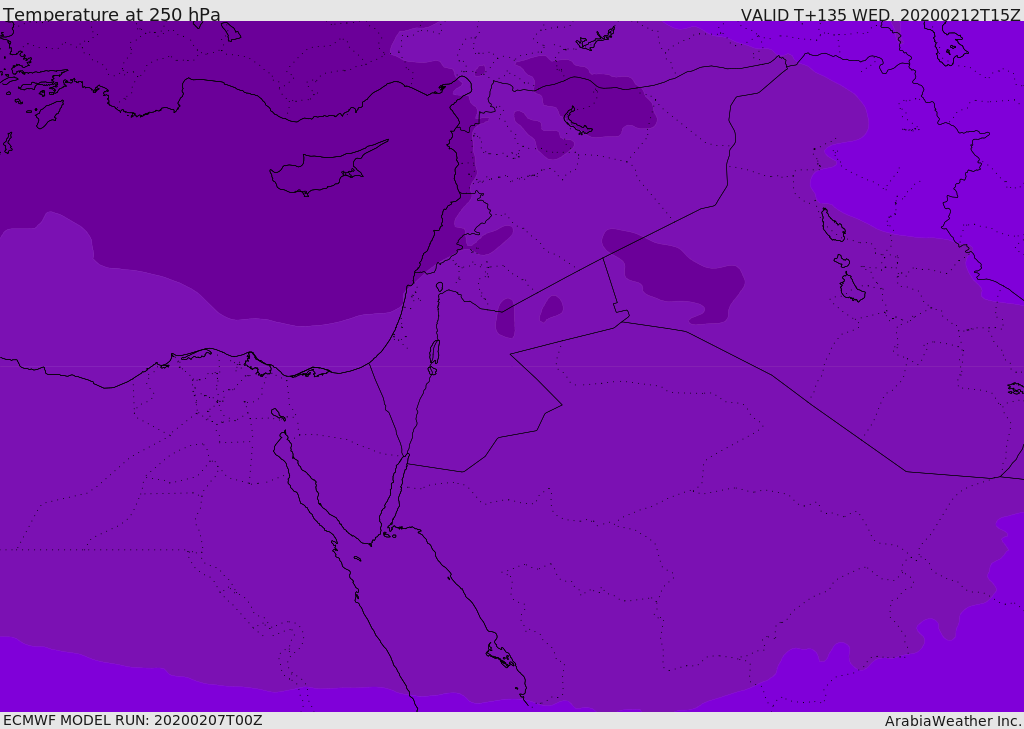Click the Gulf of Suez waterway

pyautogui.click(x=306, y=483)
